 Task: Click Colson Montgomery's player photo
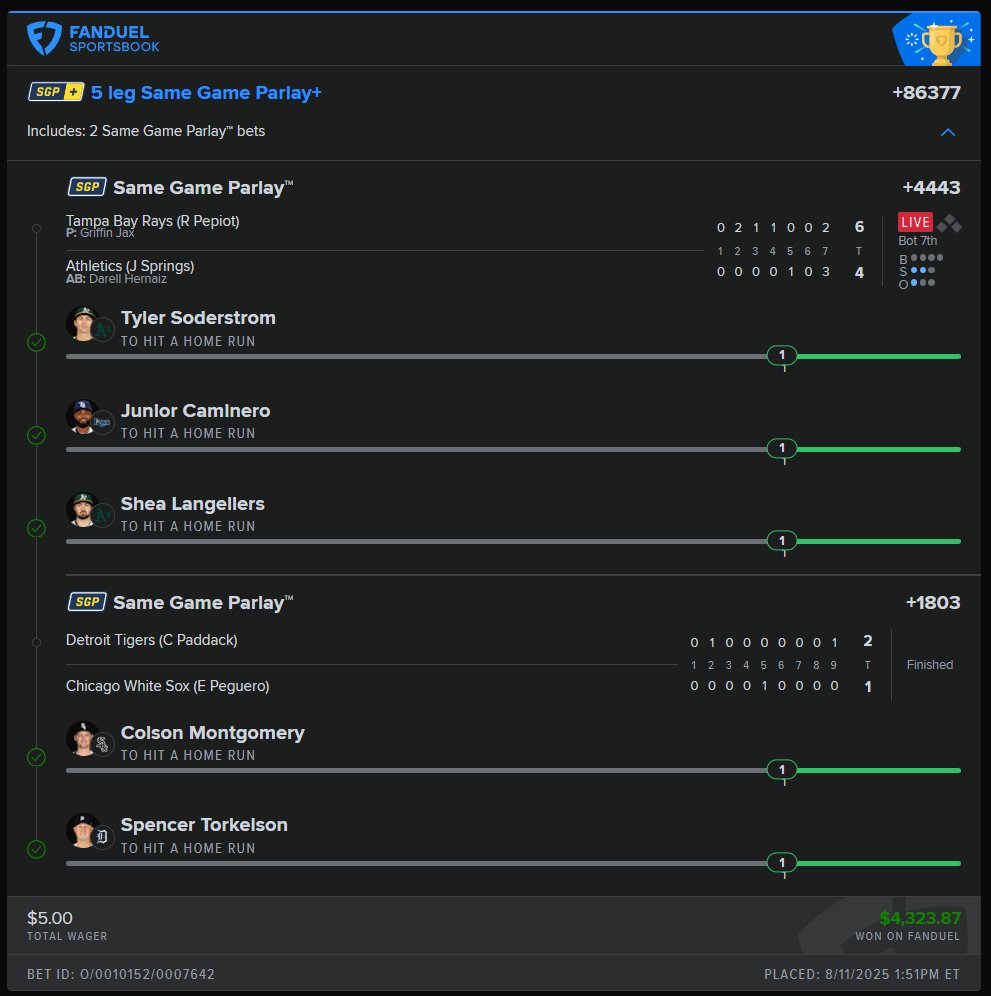coord(83,739)
